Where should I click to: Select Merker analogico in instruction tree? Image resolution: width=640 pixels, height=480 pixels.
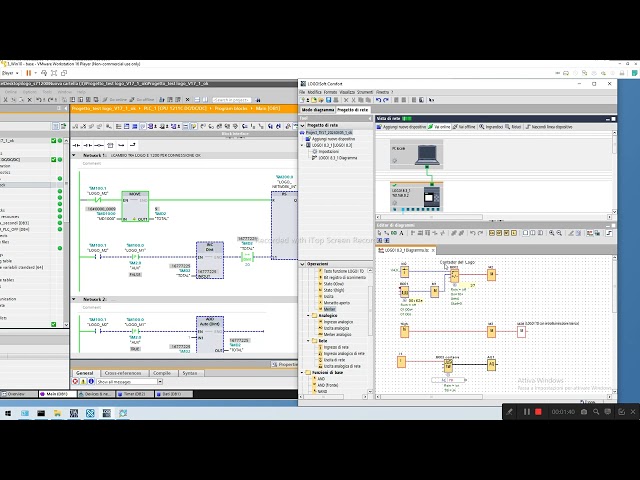tap(334, 334)
